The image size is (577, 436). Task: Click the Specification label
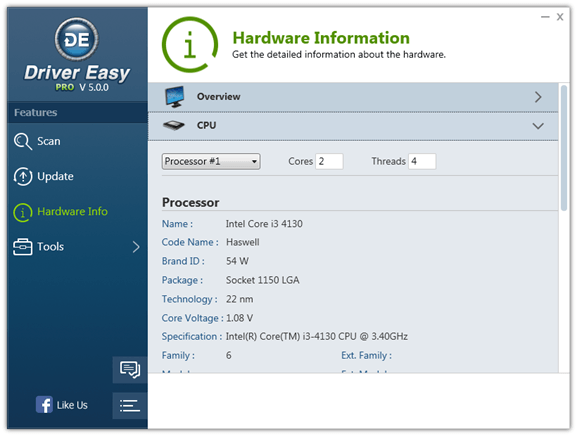[192, 337]
